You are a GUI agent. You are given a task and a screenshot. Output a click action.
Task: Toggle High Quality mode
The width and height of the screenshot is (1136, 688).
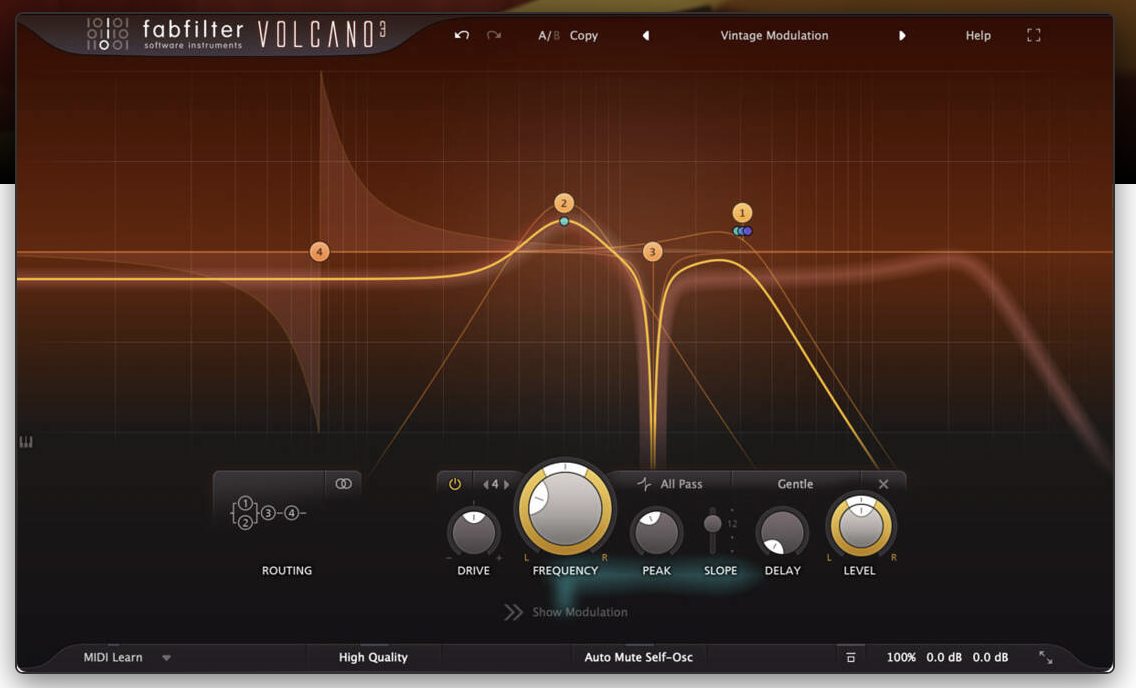click(x=373, y=658)
